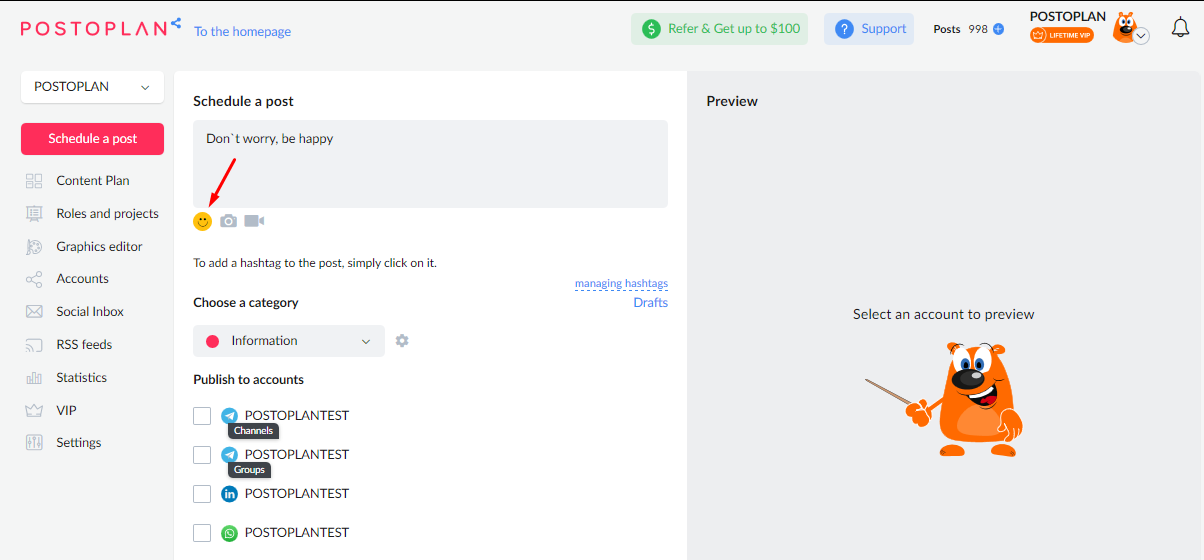Open Settings in the sidebar
Image resolution: width=1204 pixels, height=560 pixels.
78,443
